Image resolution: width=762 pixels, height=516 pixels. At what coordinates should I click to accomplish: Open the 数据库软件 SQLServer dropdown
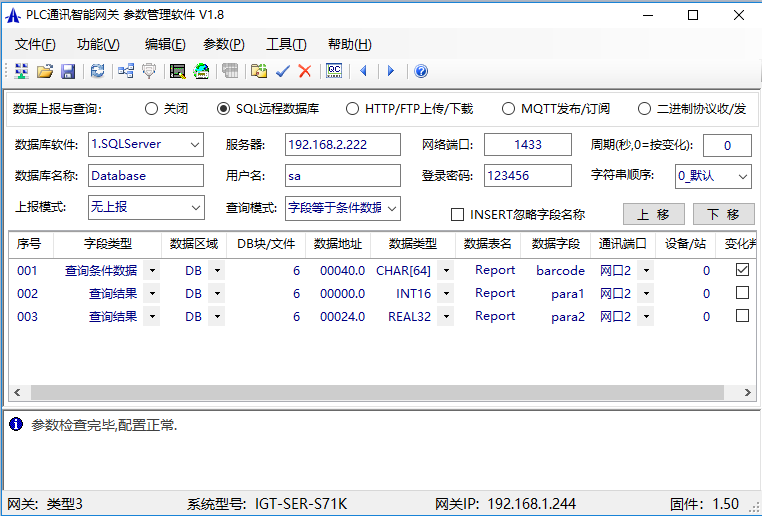click(x=194, y=144)
